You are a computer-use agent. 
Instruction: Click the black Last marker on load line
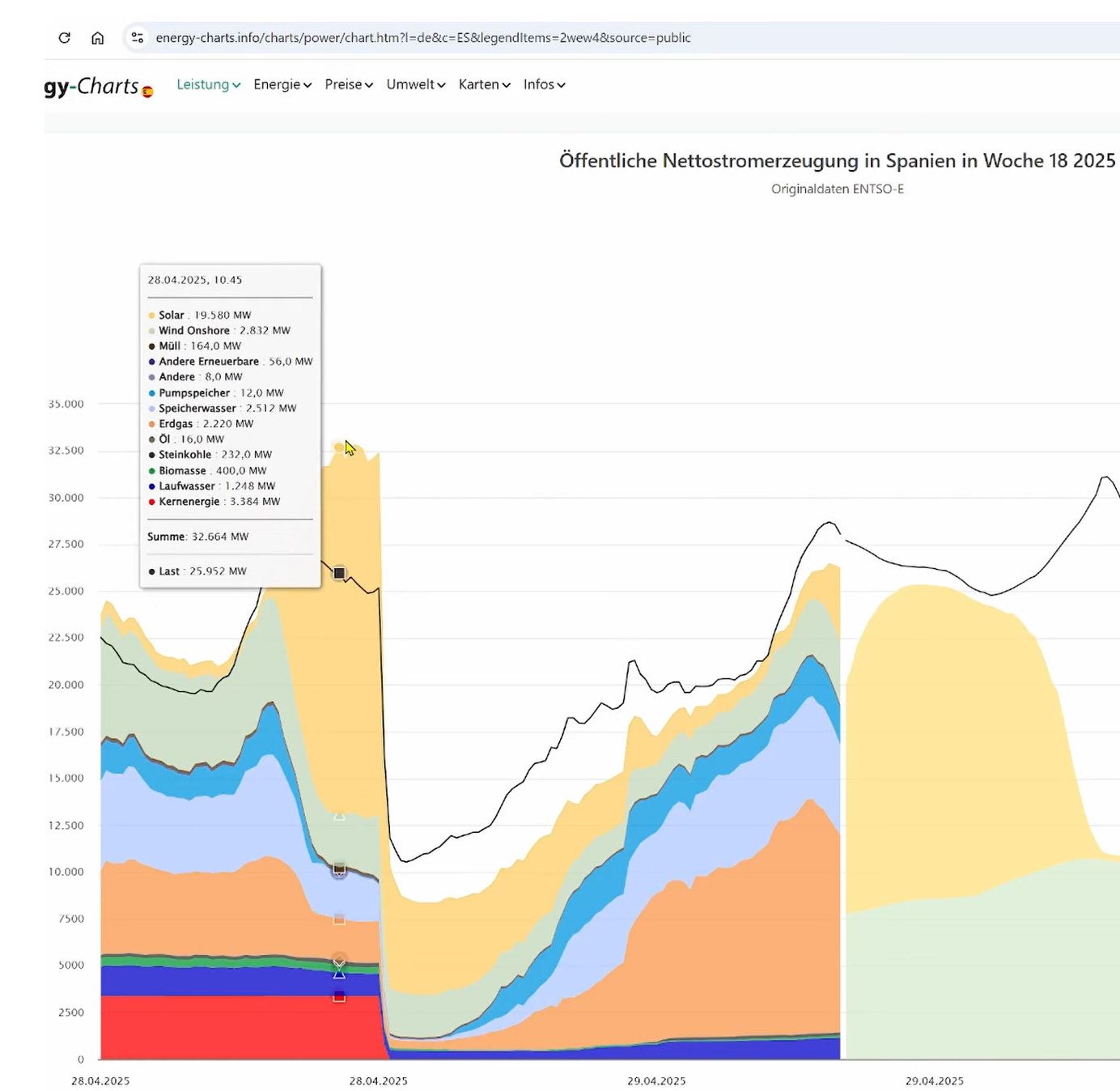point(339,573)
